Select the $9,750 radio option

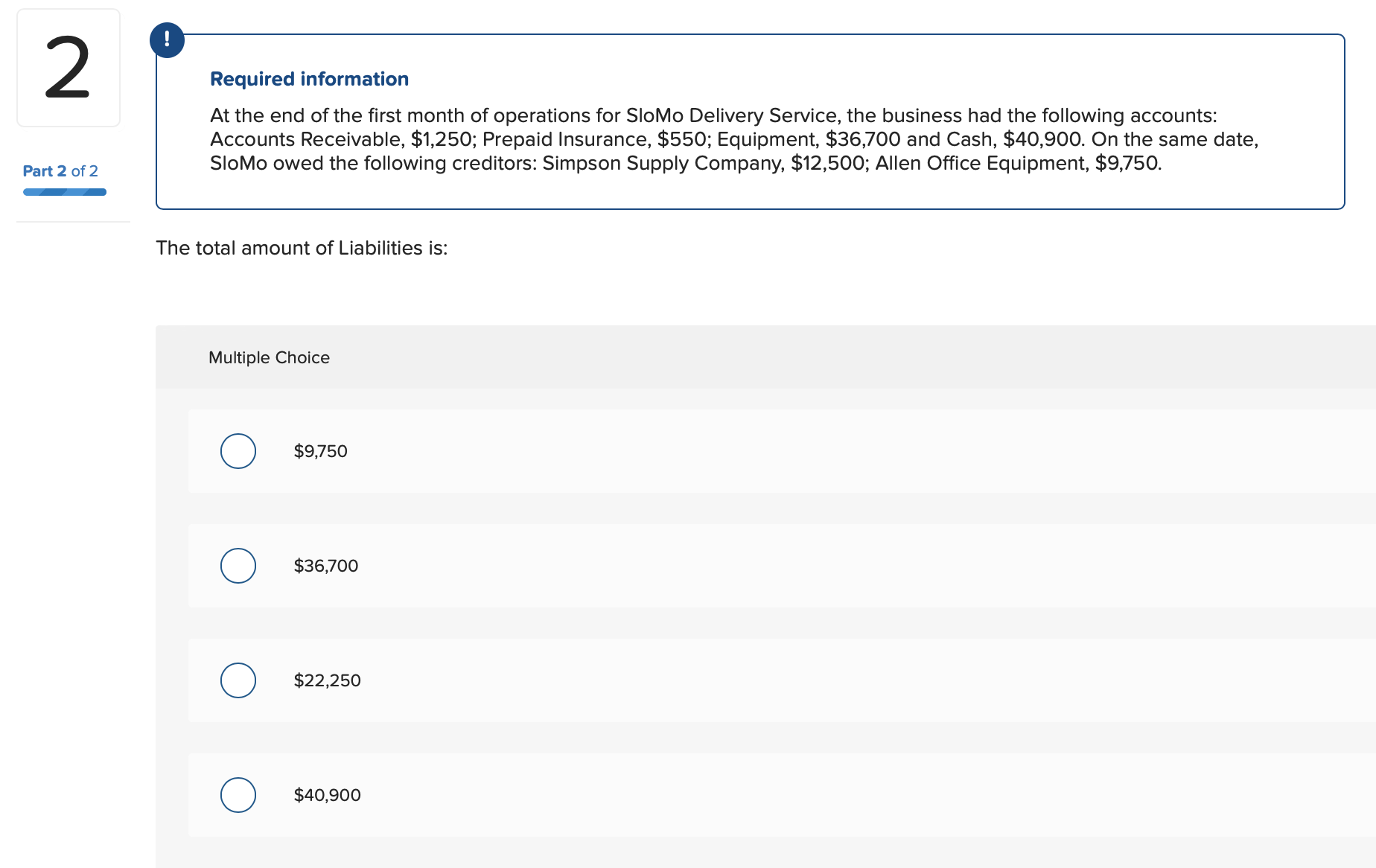coord(238,451)
